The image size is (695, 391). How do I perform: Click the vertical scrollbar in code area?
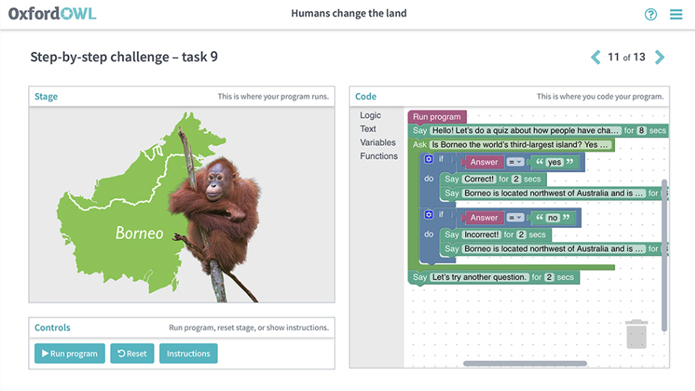pyautogui.click(x=664, y=255)
